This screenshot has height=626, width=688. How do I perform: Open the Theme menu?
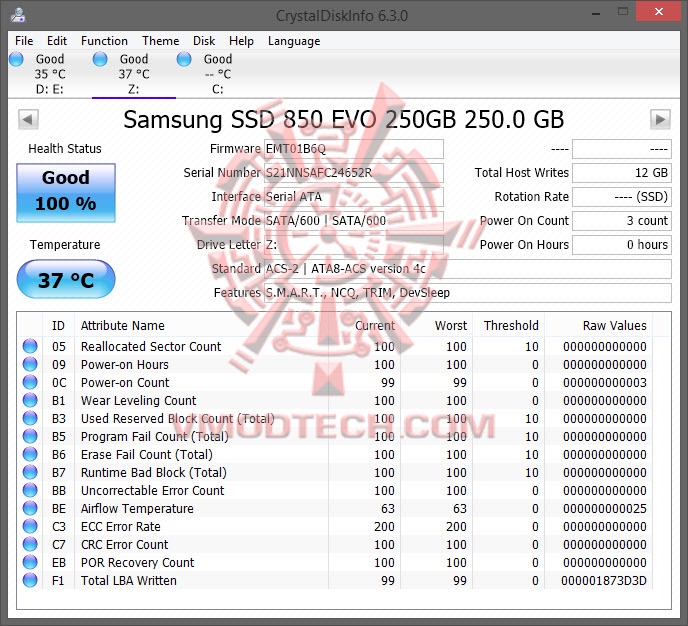pyautogui.click(x=161, y=41)
